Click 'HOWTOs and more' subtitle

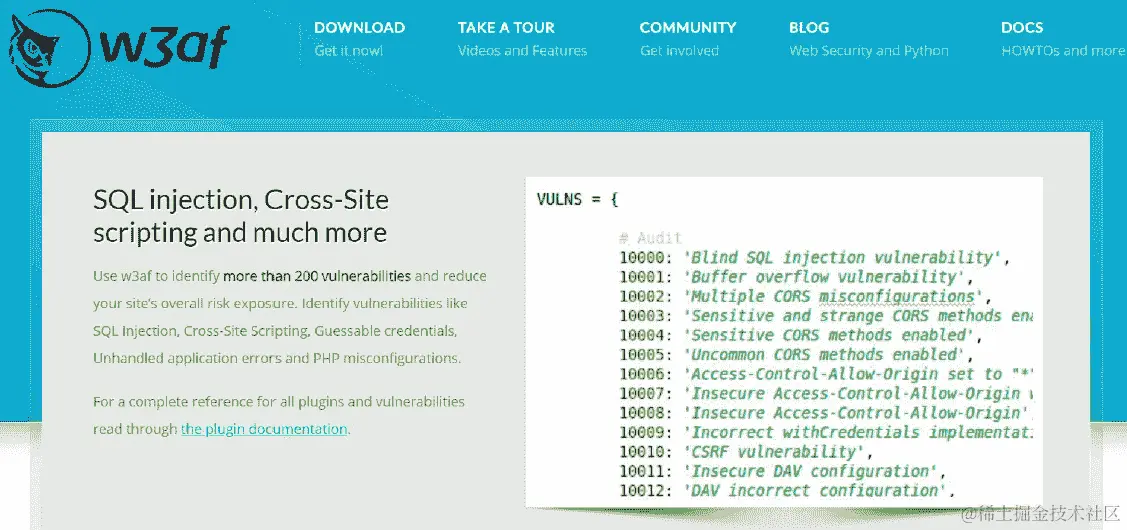coord(1064,51)
